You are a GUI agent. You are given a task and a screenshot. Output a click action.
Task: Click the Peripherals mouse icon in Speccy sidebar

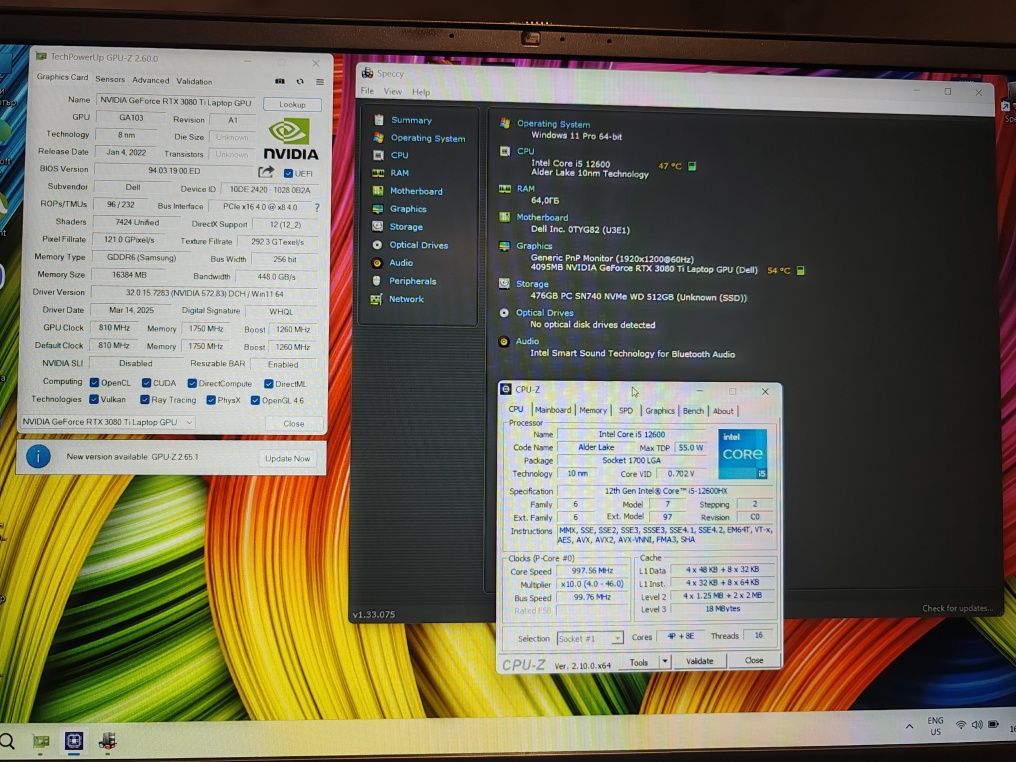(x=376, y=281)
